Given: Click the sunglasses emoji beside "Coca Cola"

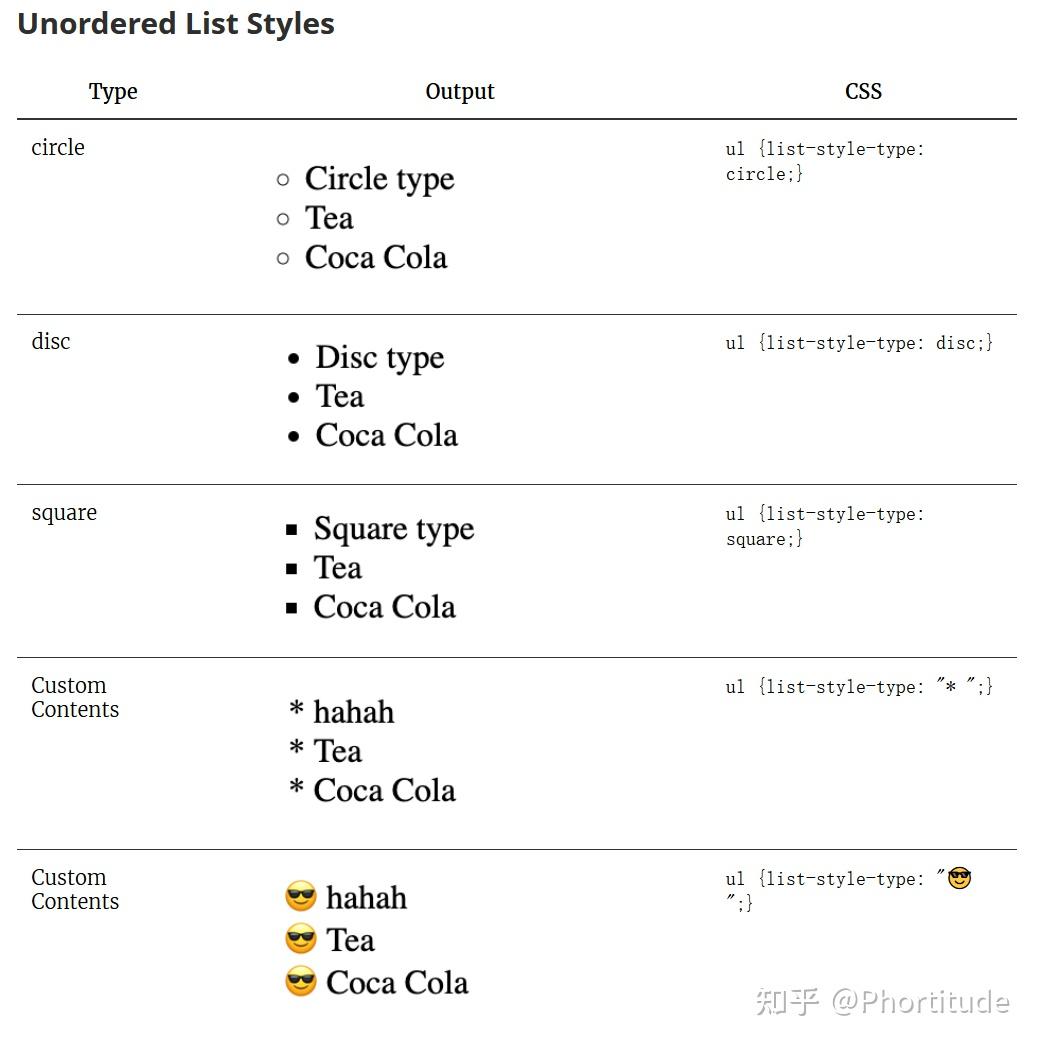Looking at the screenshot, I should (x=300, y=982).
